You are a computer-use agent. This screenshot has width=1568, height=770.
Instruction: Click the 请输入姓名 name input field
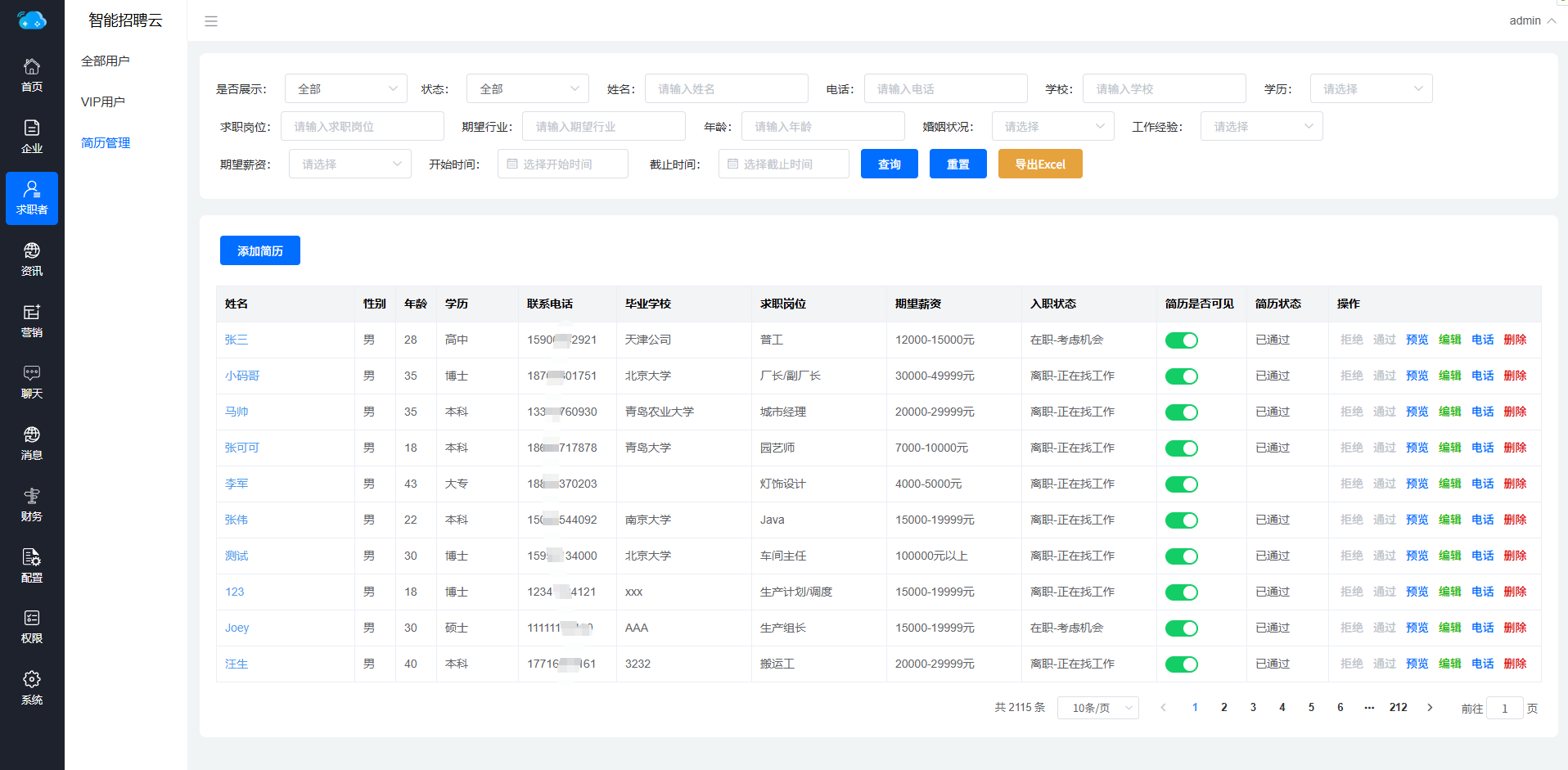(x=726, y=88)
